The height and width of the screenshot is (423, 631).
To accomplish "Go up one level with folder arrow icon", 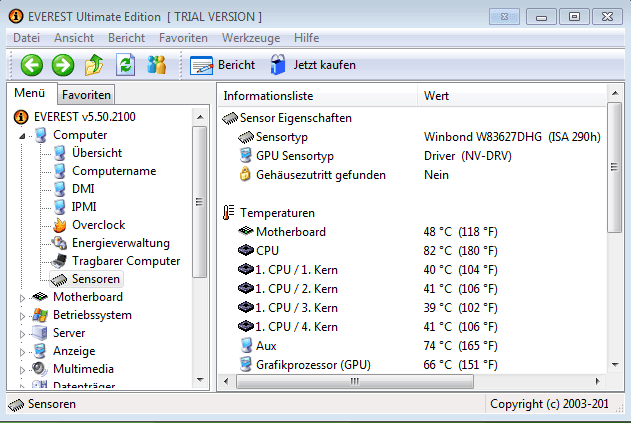I will [x=94, y=65].
